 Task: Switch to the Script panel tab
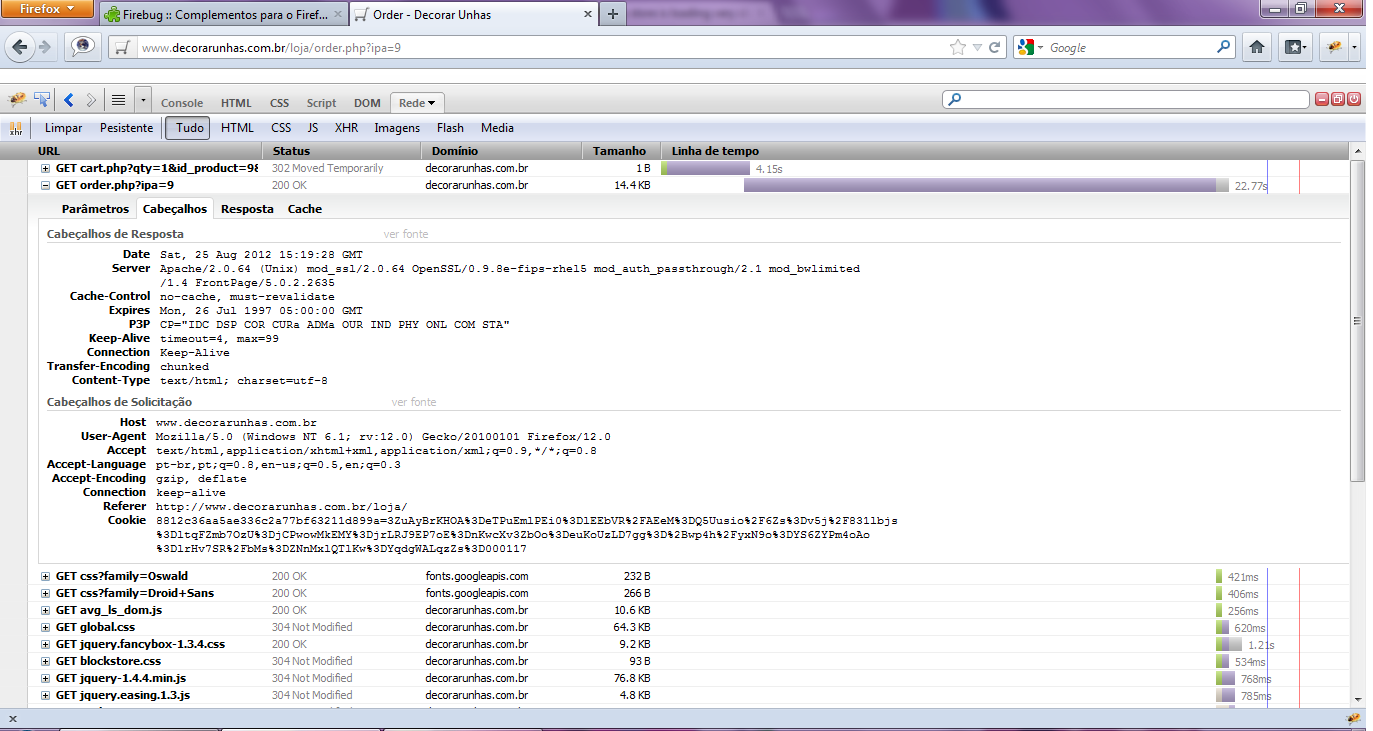pos(321,103)
